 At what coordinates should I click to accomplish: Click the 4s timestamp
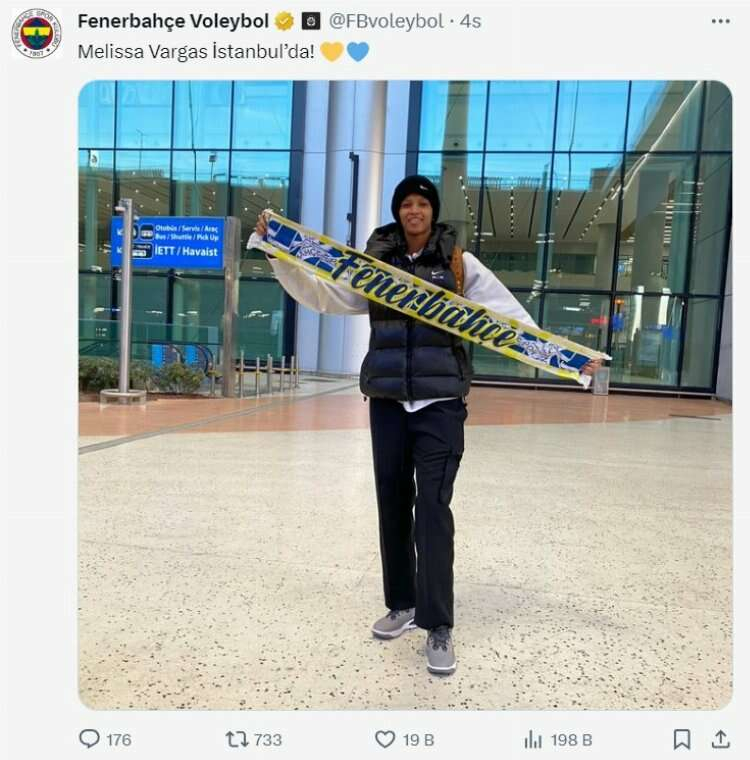[x=470, y=21]
